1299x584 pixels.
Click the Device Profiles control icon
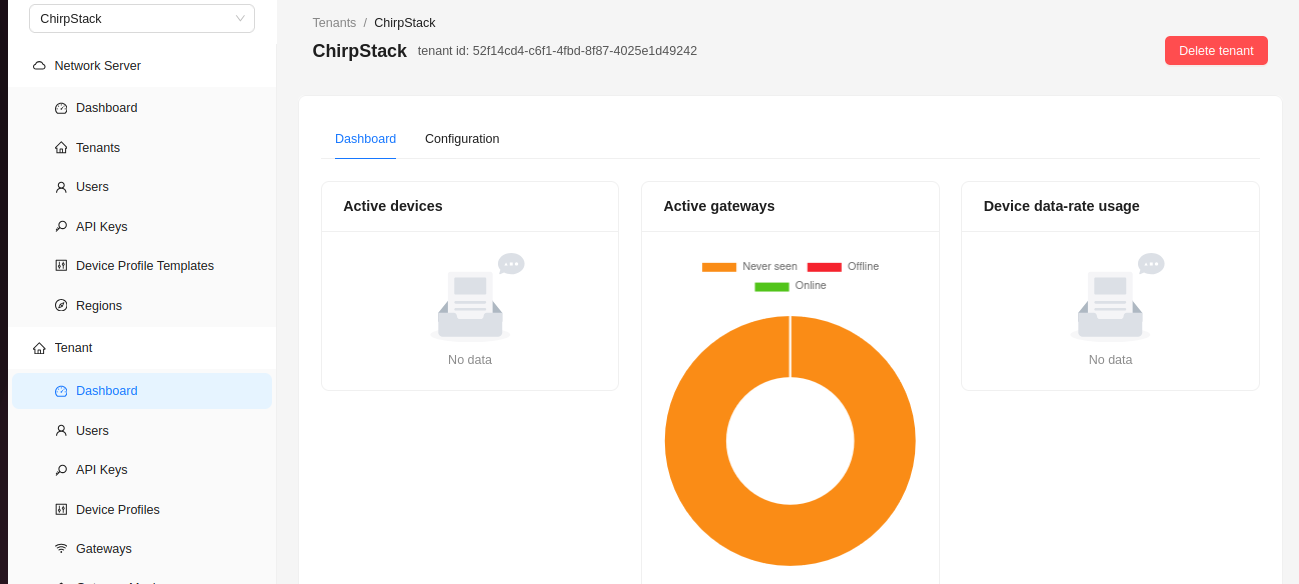pos(61,510)
